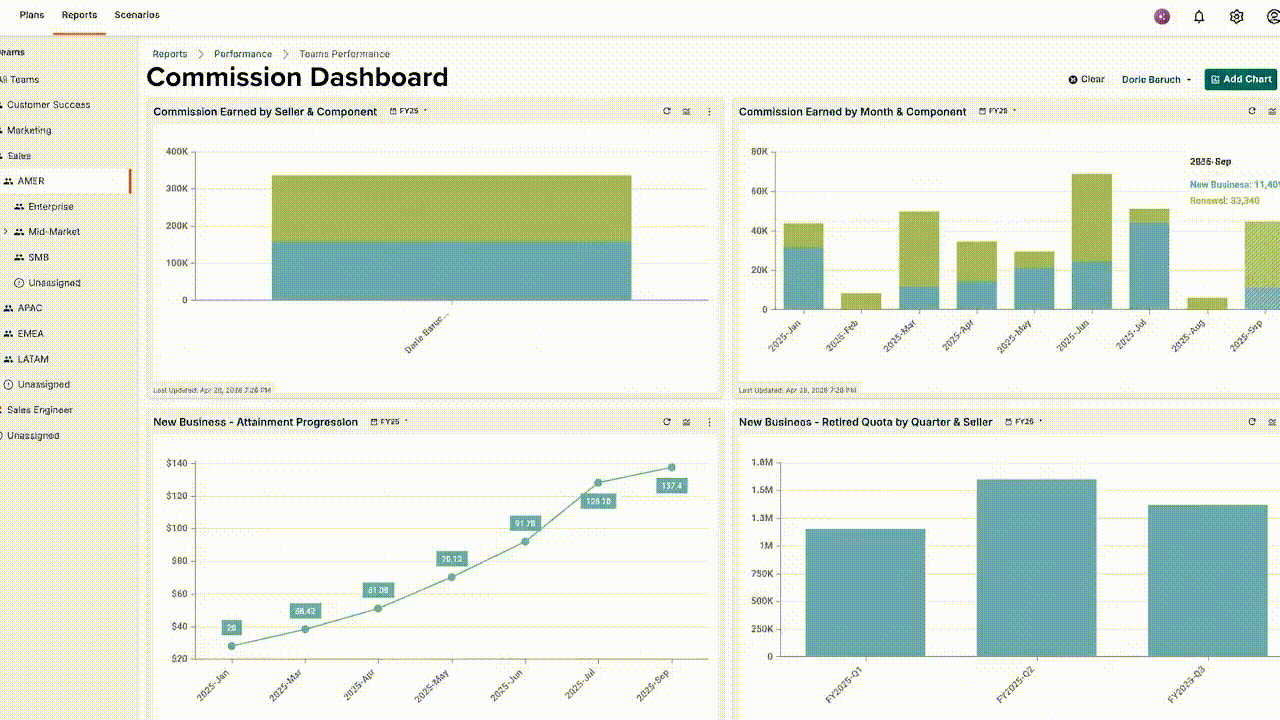This screenshot has height=720, width=1280.
Task: Click the 2025-Sep data point on attainment line
Action: click(x=671, y=467)
